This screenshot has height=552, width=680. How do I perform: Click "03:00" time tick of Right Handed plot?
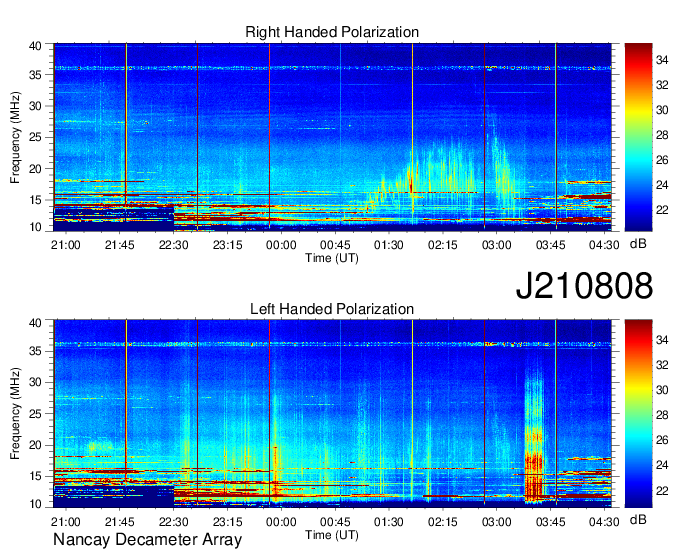coord(497,245)
